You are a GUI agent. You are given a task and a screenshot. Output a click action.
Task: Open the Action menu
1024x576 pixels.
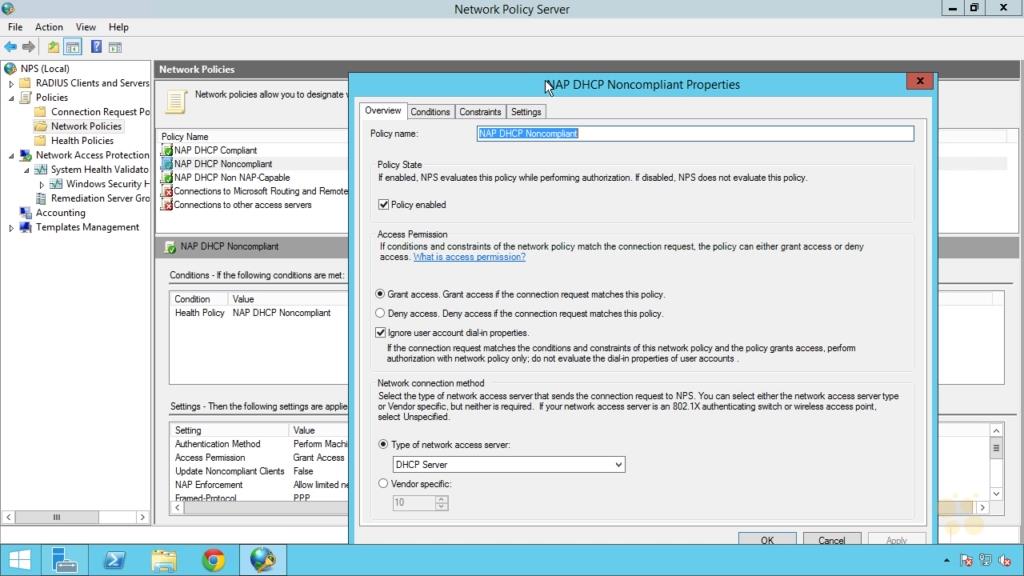(x=49, y=27)
